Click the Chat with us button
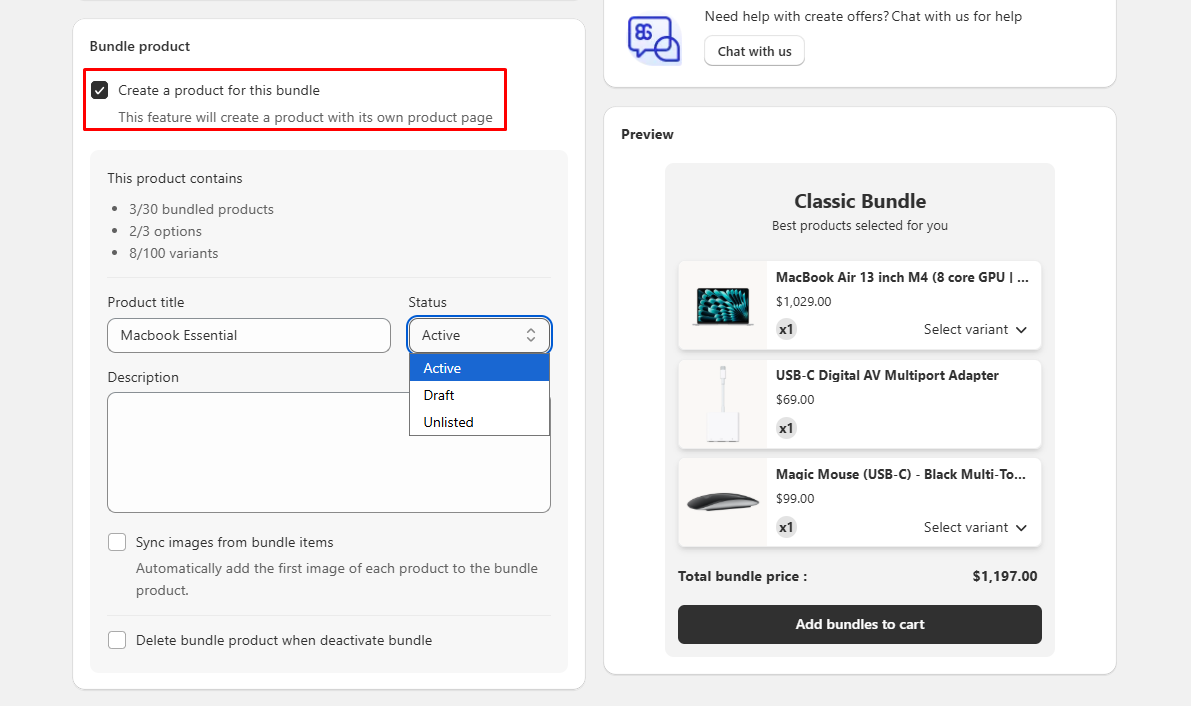The height and width of the screenshot is (706, 1191). [x=754, y=51]
